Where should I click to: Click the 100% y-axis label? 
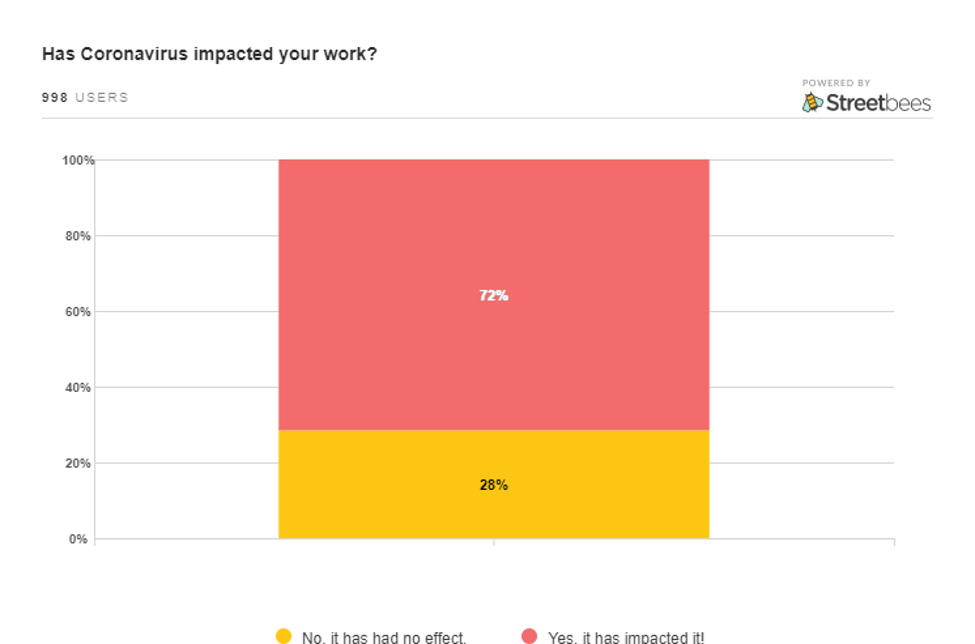[78, 160]
